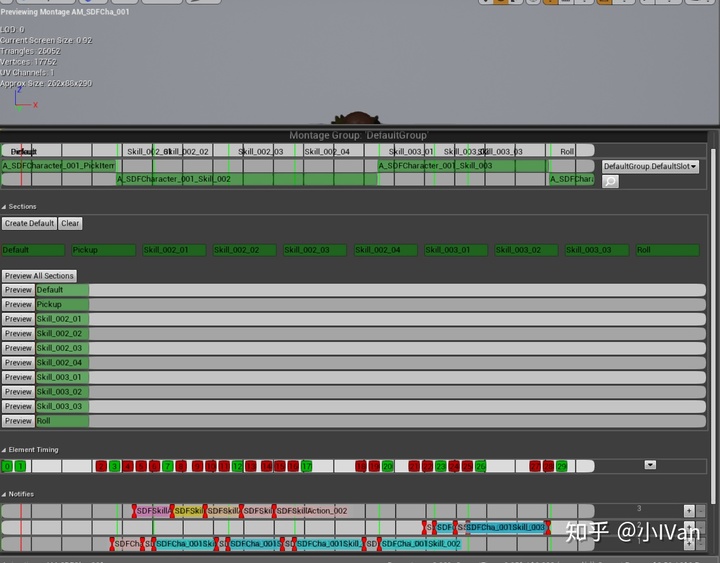Select the Skill_002_01 section box in Sections row
The image size is (720, 563).
click(x=174, y=250)
